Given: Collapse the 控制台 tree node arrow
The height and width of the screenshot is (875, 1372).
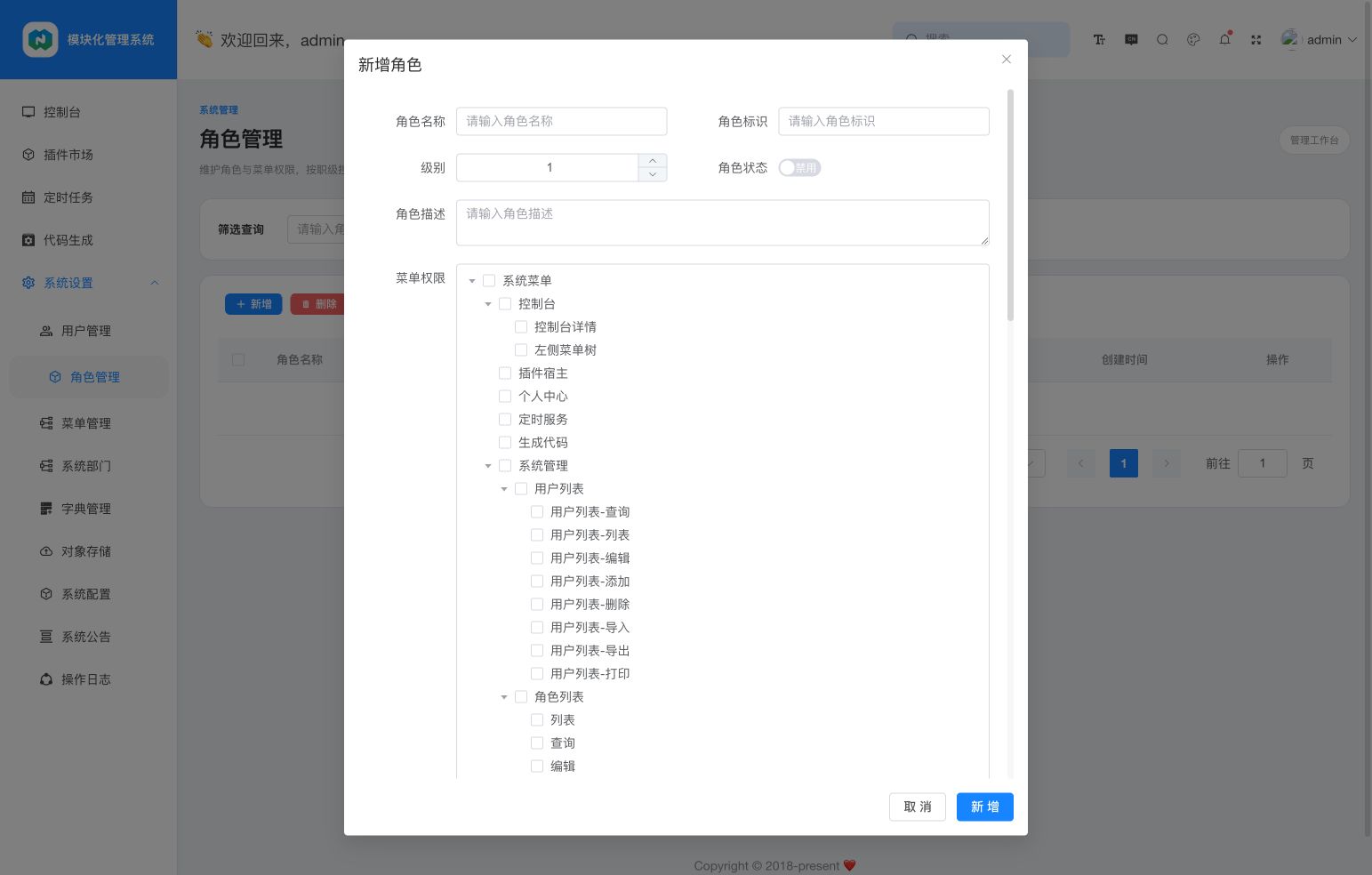Looking at the screenshot, I should pyautogui.click(x=488, y=304).
